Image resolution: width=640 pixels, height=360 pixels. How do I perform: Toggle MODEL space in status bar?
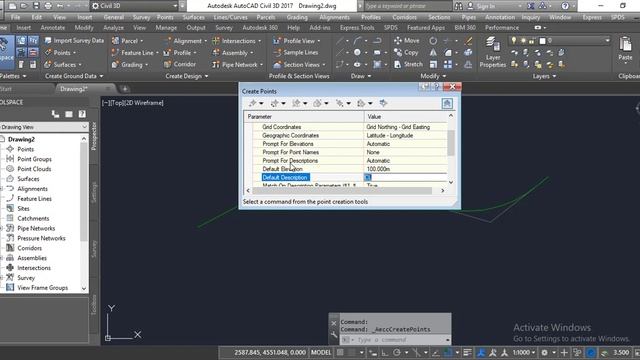click(x=321, y=352)
